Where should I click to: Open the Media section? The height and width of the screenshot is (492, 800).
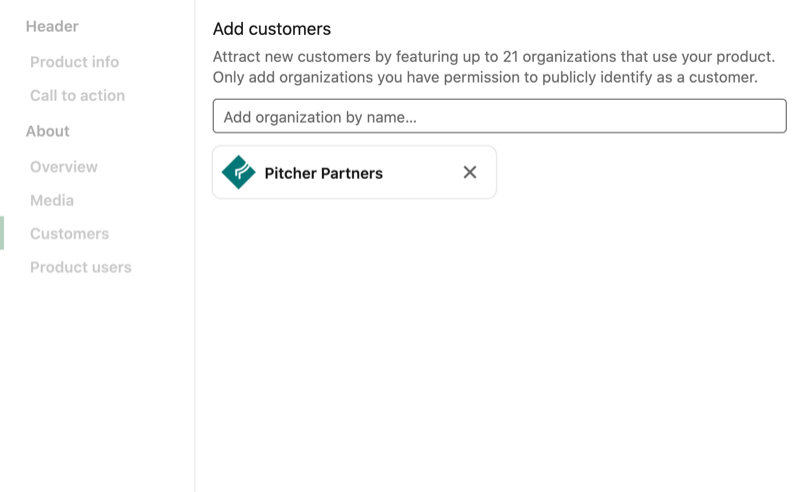[52, 200]
